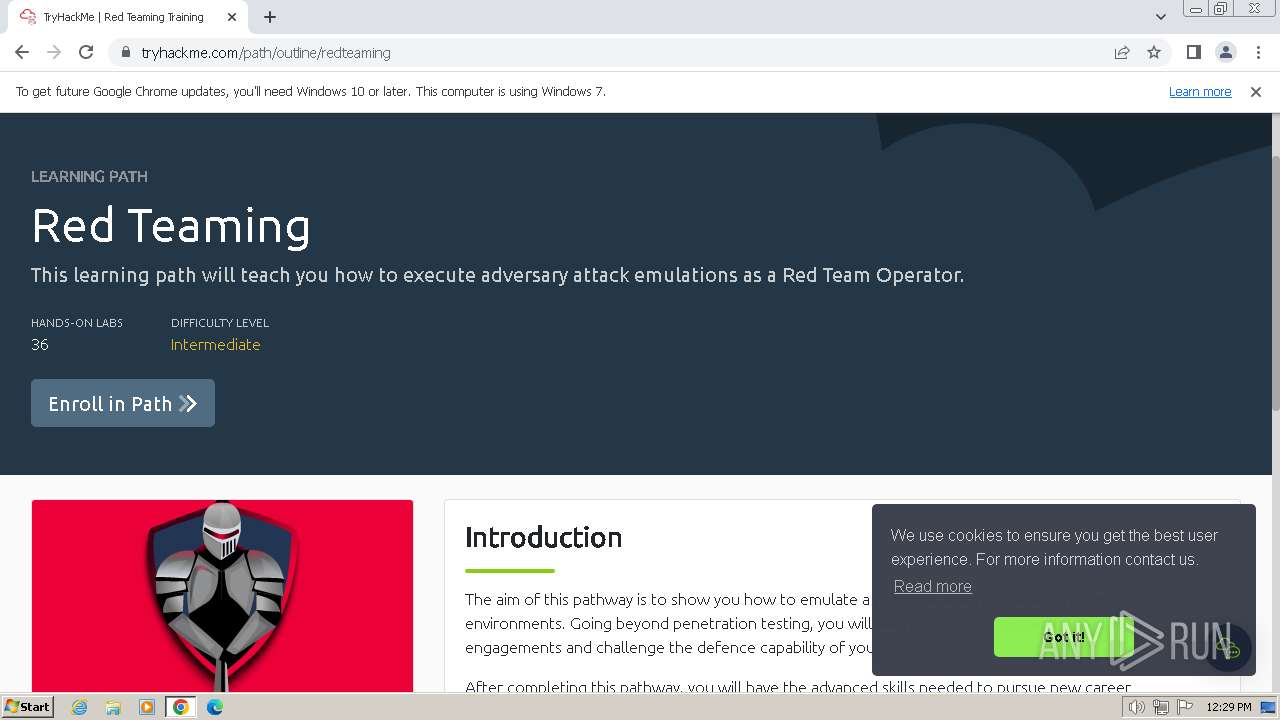The width and height of the screenshot is (1280, 720).
Task: Switch to Chrome in the taskbar
Action: click(x=181, y=707)
